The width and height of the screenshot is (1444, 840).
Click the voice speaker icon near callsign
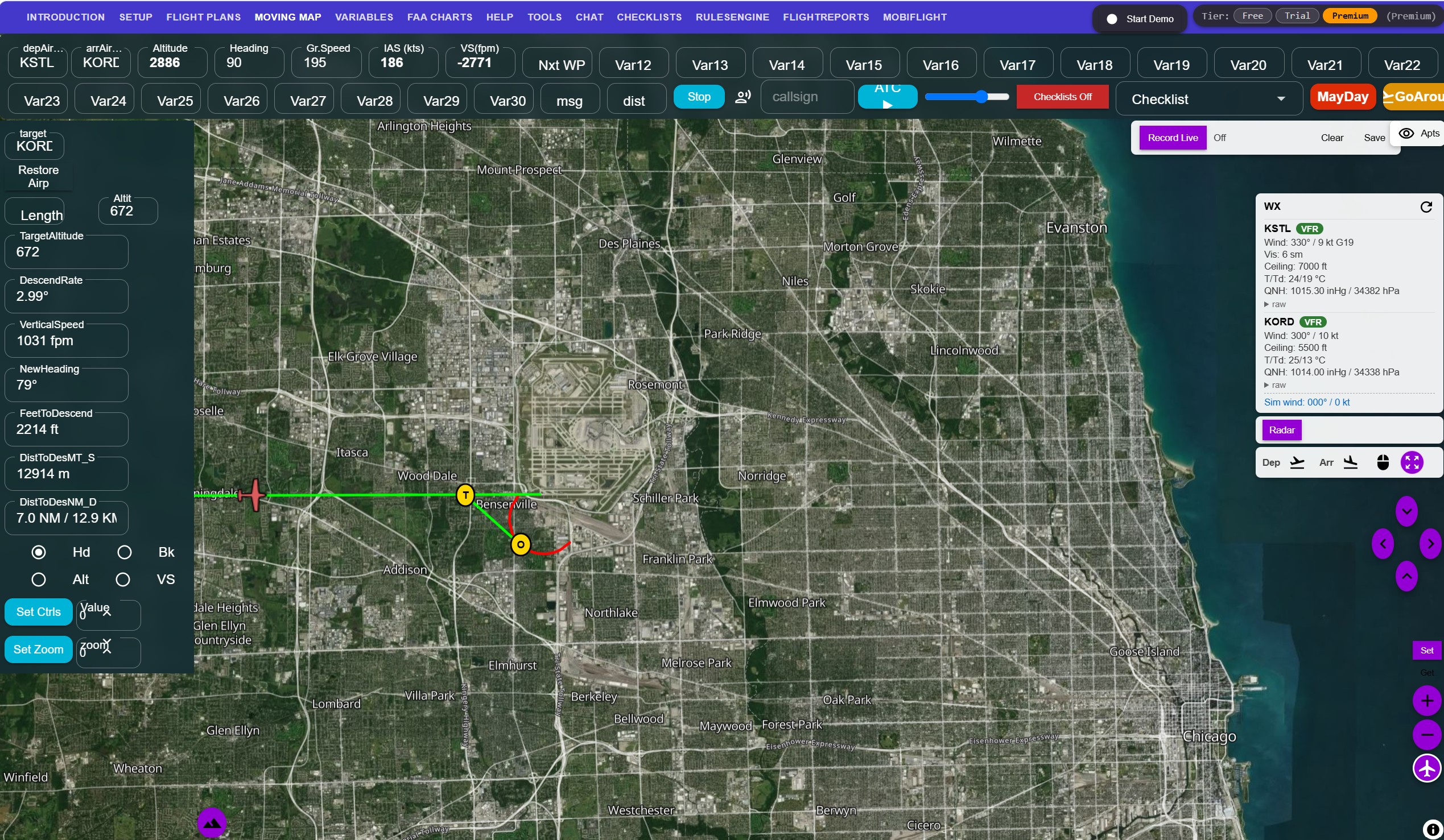tap(742, 97)
